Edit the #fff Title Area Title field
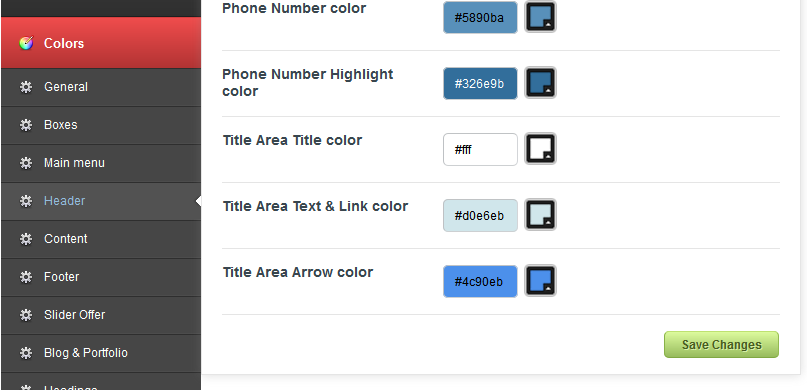 [x=480, y=150]
